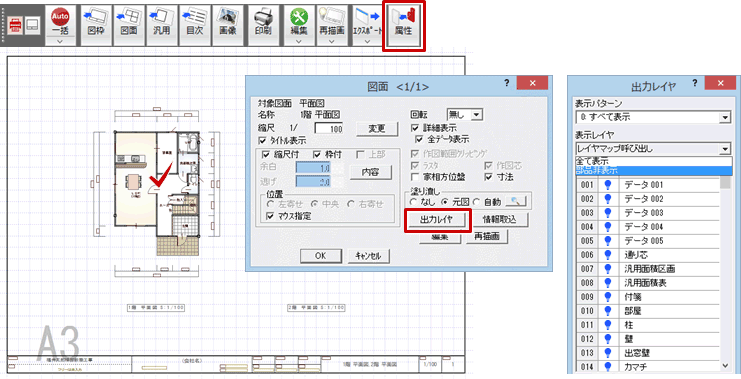Select the 図枠 frame tool icon

click(x=96, y=22)
